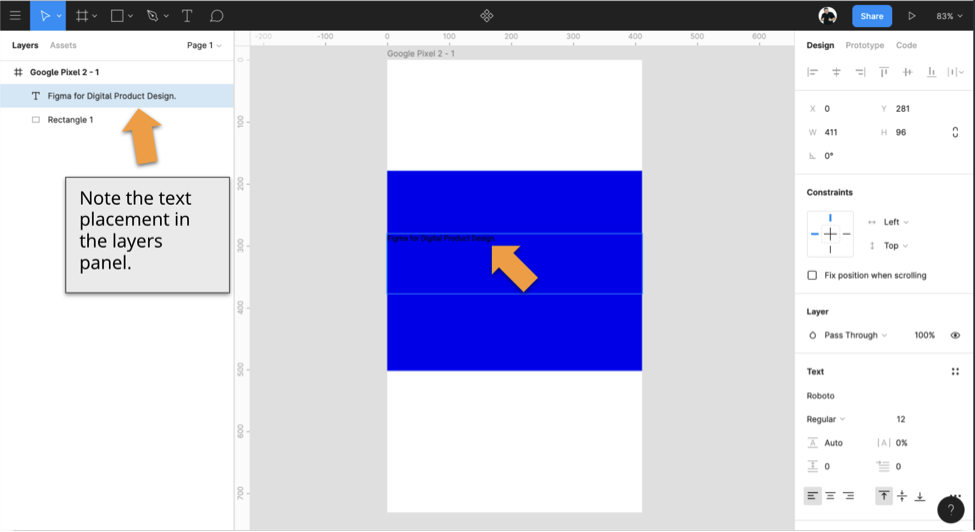
Task: Click the components icon in top center
Action: click(x=487, y=16)
